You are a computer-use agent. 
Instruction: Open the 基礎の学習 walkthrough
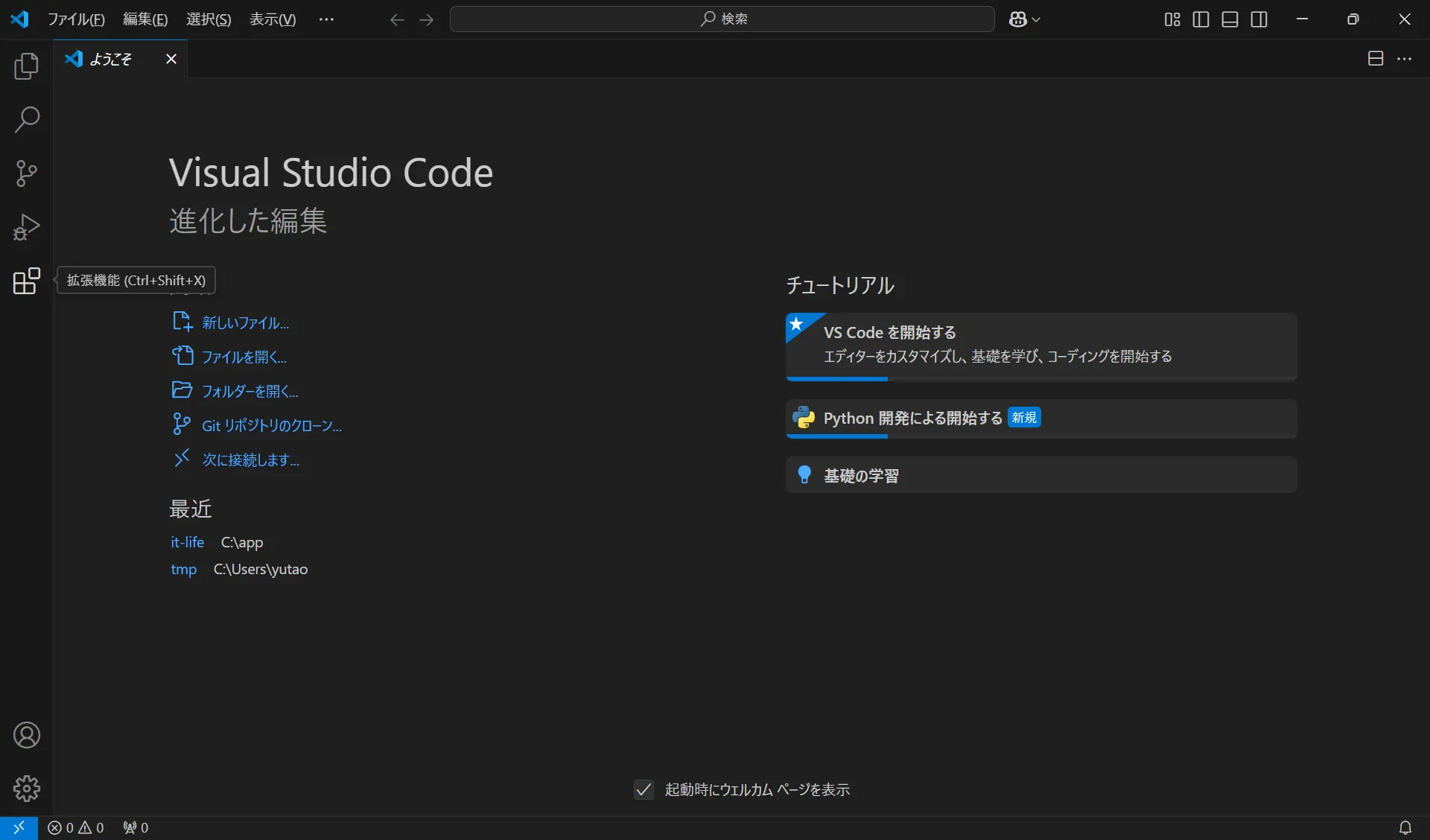pyautogui.click(x=1041, y=475)
